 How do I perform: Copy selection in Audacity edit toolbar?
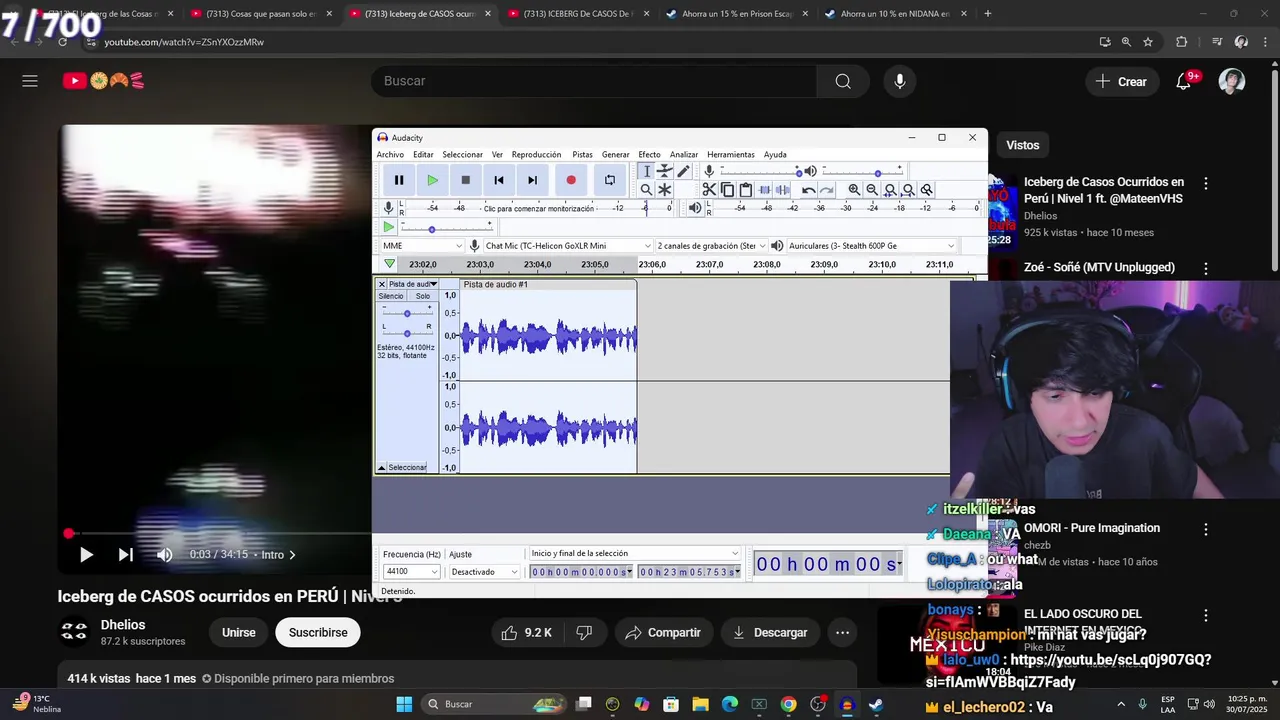727,189
